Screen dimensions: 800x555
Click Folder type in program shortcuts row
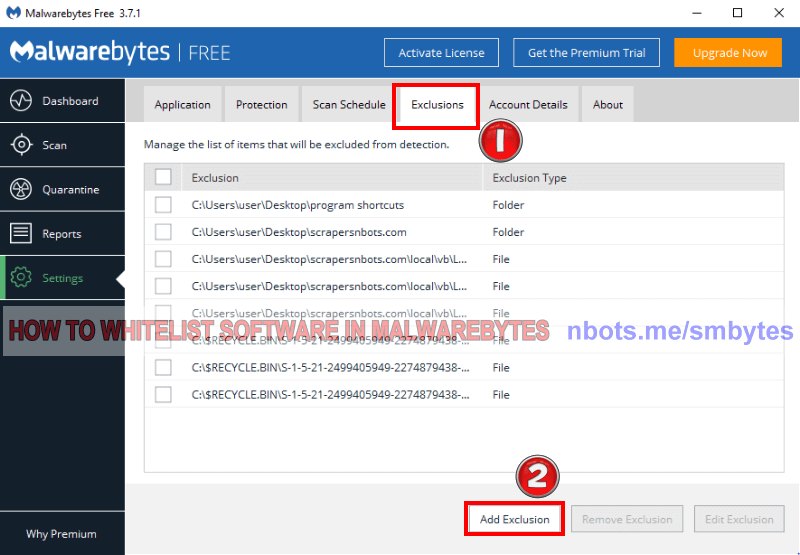pos(508,205)
